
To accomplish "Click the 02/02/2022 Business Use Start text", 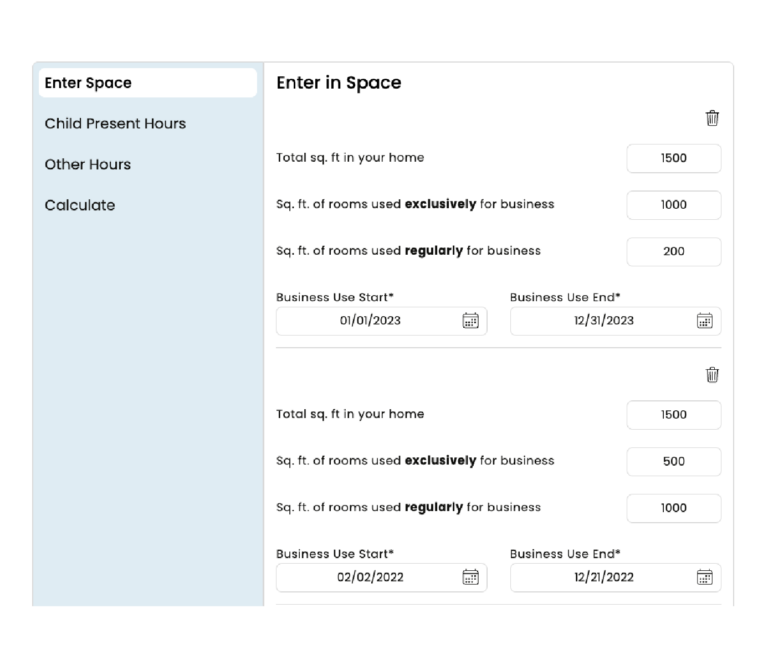I will 370,577.
